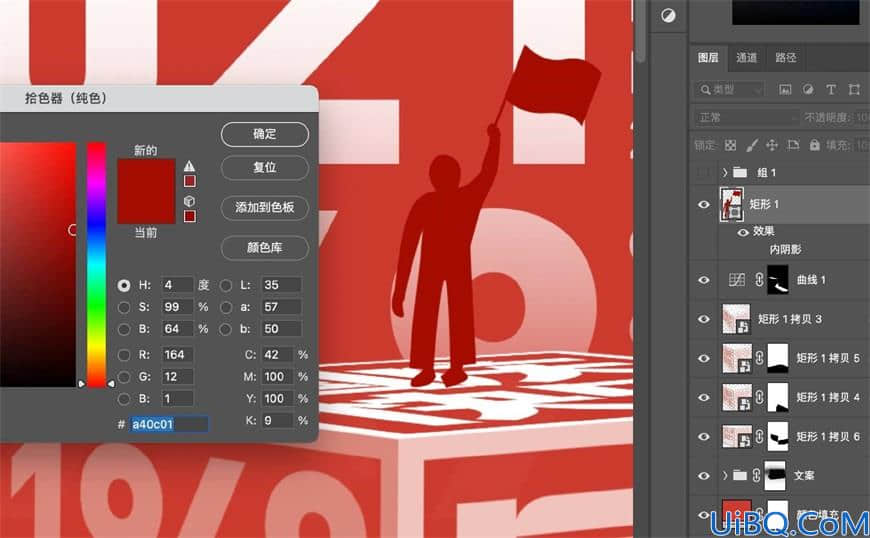The image size is (870, 538).
Task: Click prevent artboard auto-nesting lock icon
Action: [793, 145]
